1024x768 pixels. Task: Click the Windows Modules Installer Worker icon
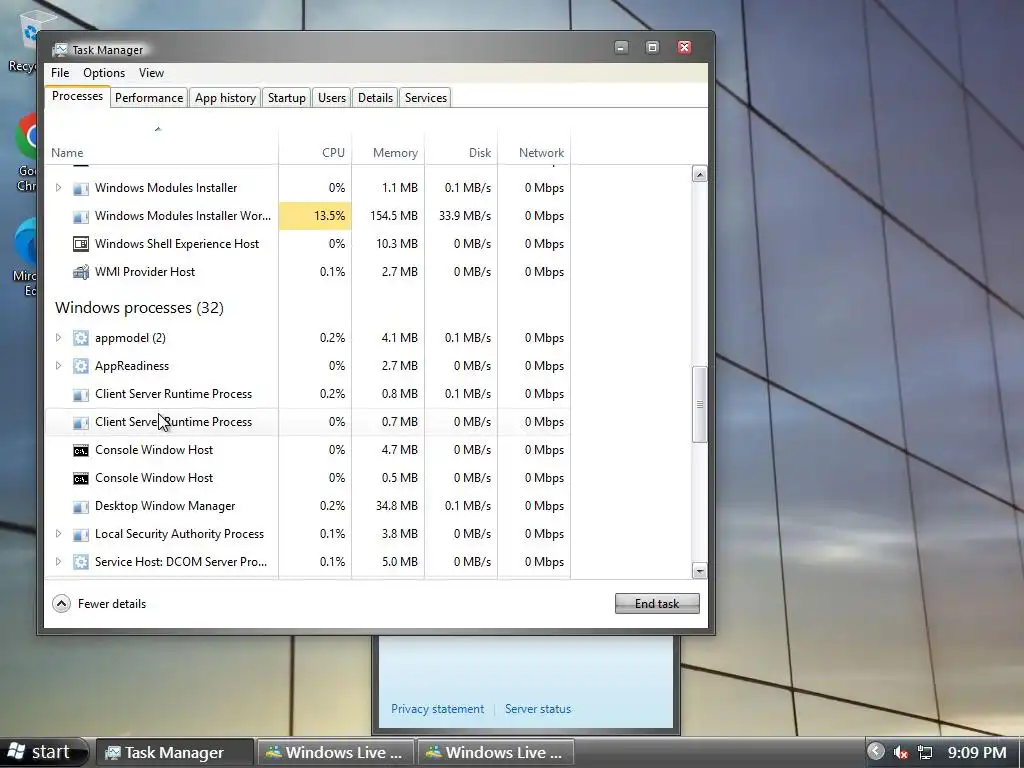pos(80,216)
